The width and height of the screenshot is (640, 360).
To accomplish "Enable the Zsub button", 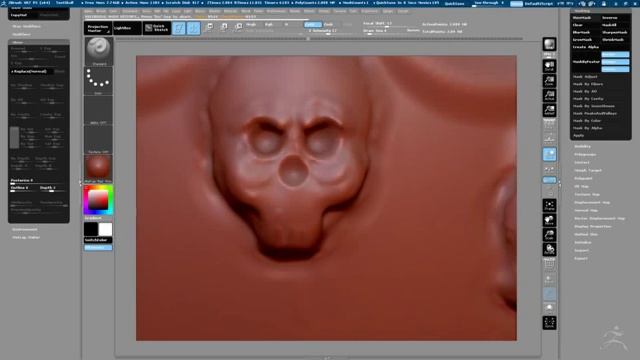I will [x=329, y=24].
